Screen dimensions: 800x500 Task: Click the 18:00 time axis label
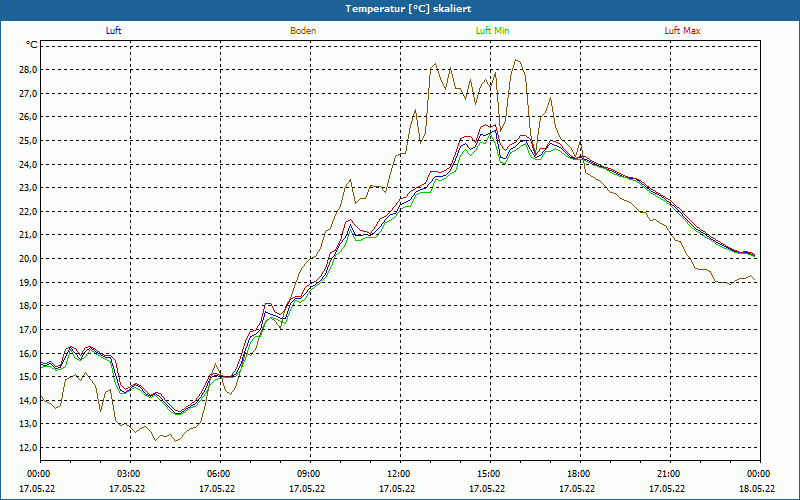[579, 474]
